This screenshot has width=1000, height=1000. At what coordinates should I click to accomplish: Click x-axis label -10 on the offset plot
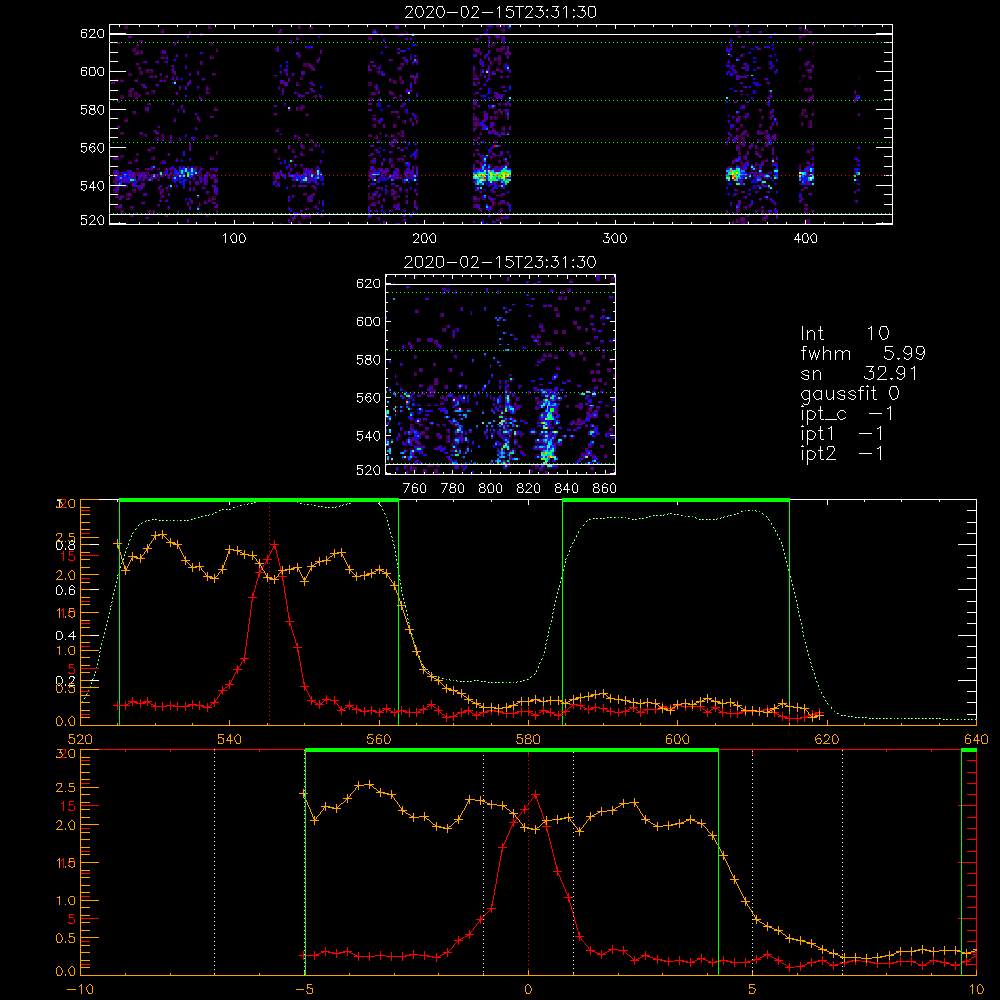point(80,990)
